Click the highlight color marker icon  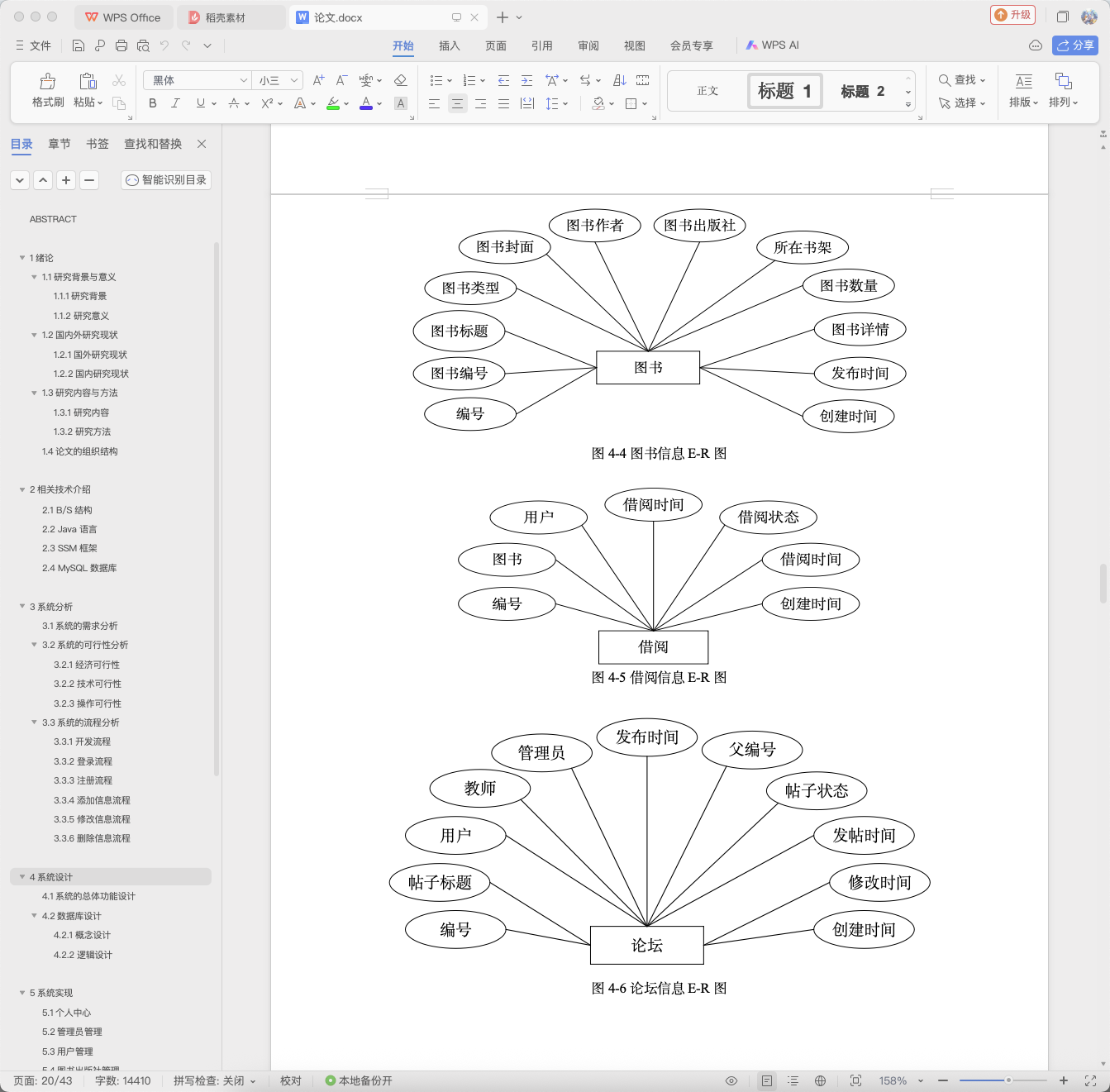tap(333, 103)
